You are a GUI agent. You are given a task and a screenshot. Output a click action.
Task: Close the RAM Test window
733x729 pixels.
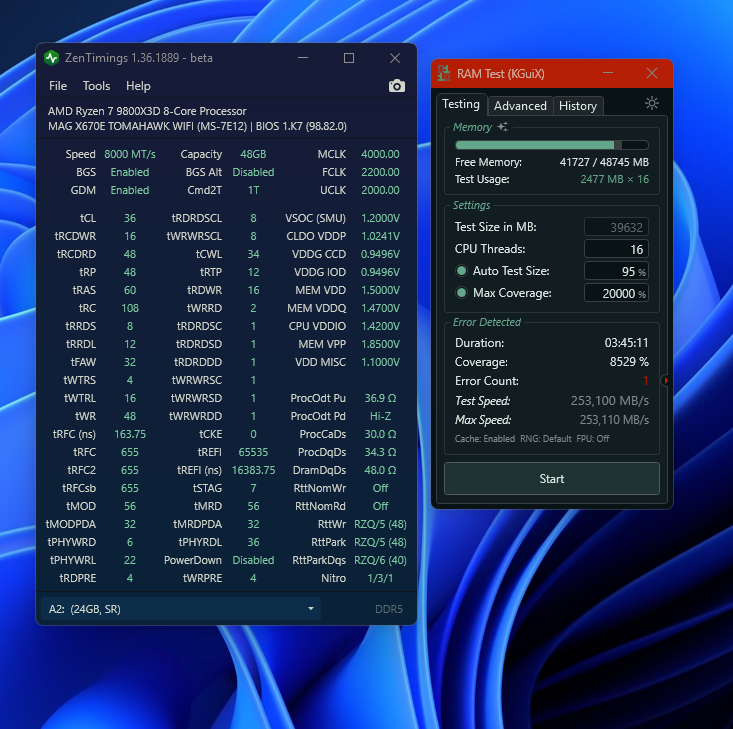[x=652, y=73]
